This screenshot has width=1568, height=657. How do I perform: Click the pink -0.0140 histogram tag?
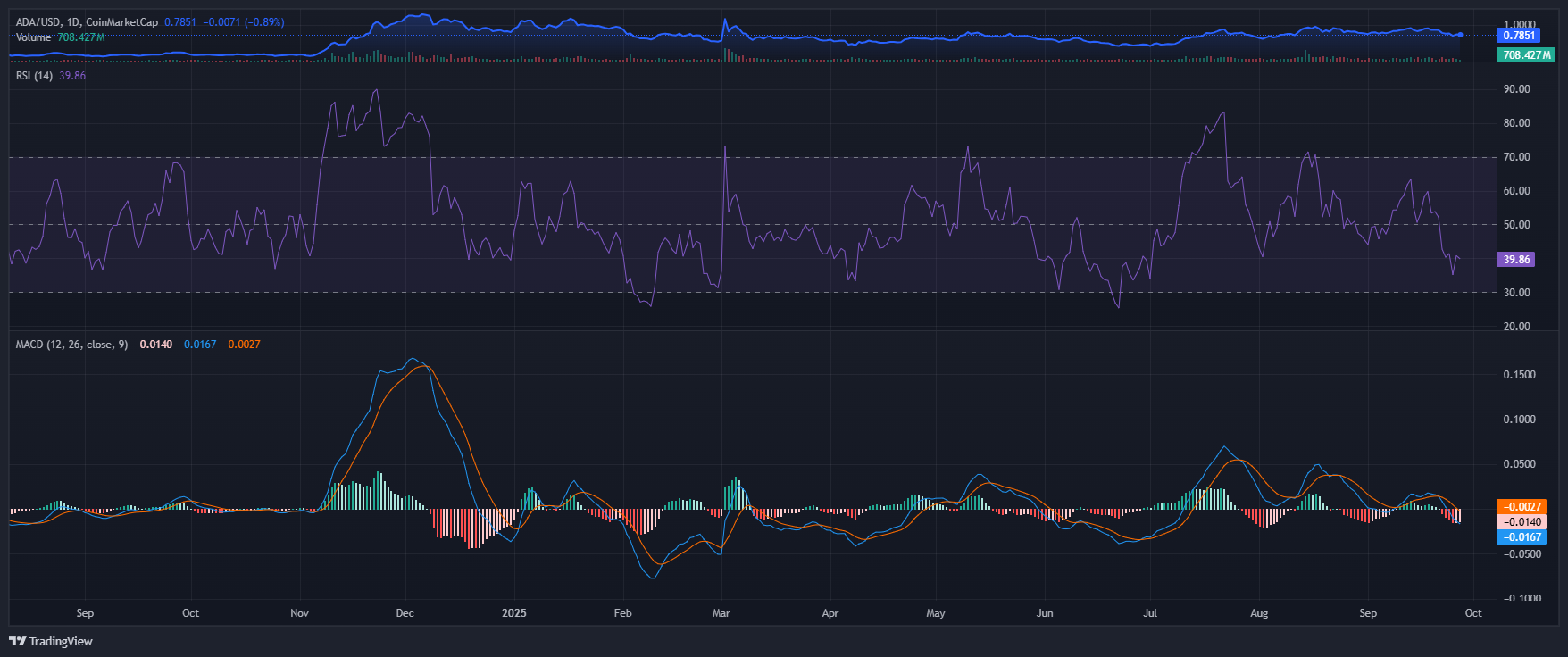[1521, 522]
